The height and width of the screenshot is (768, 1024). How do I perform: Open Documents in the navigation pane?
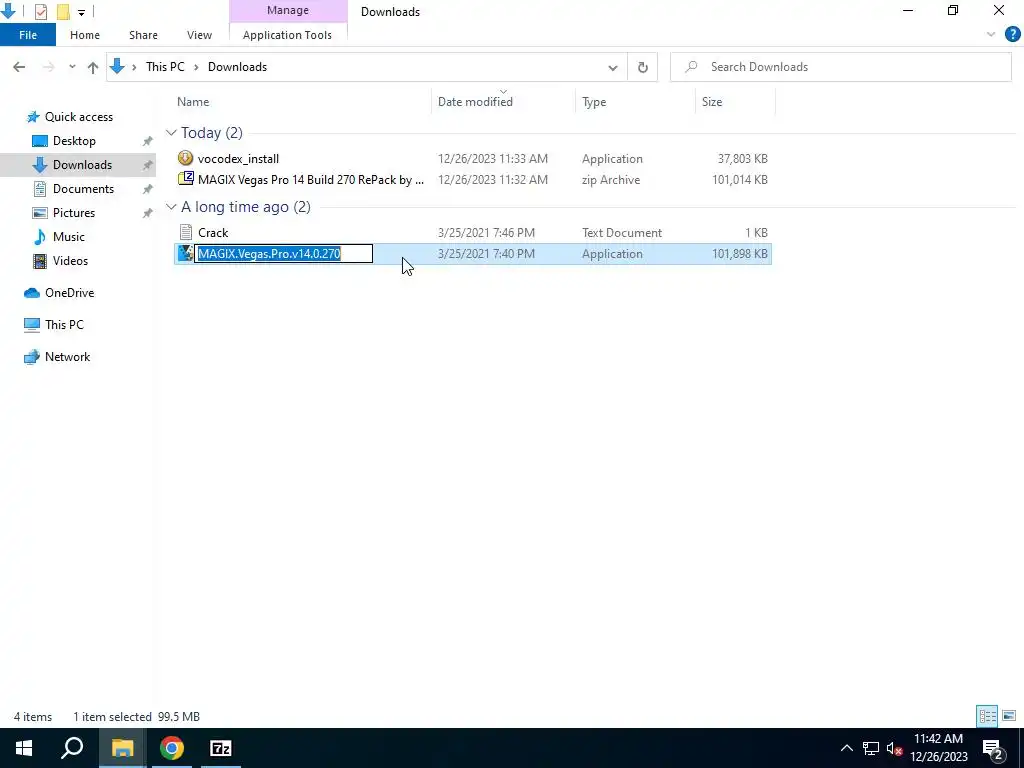(x=83, y=189)
